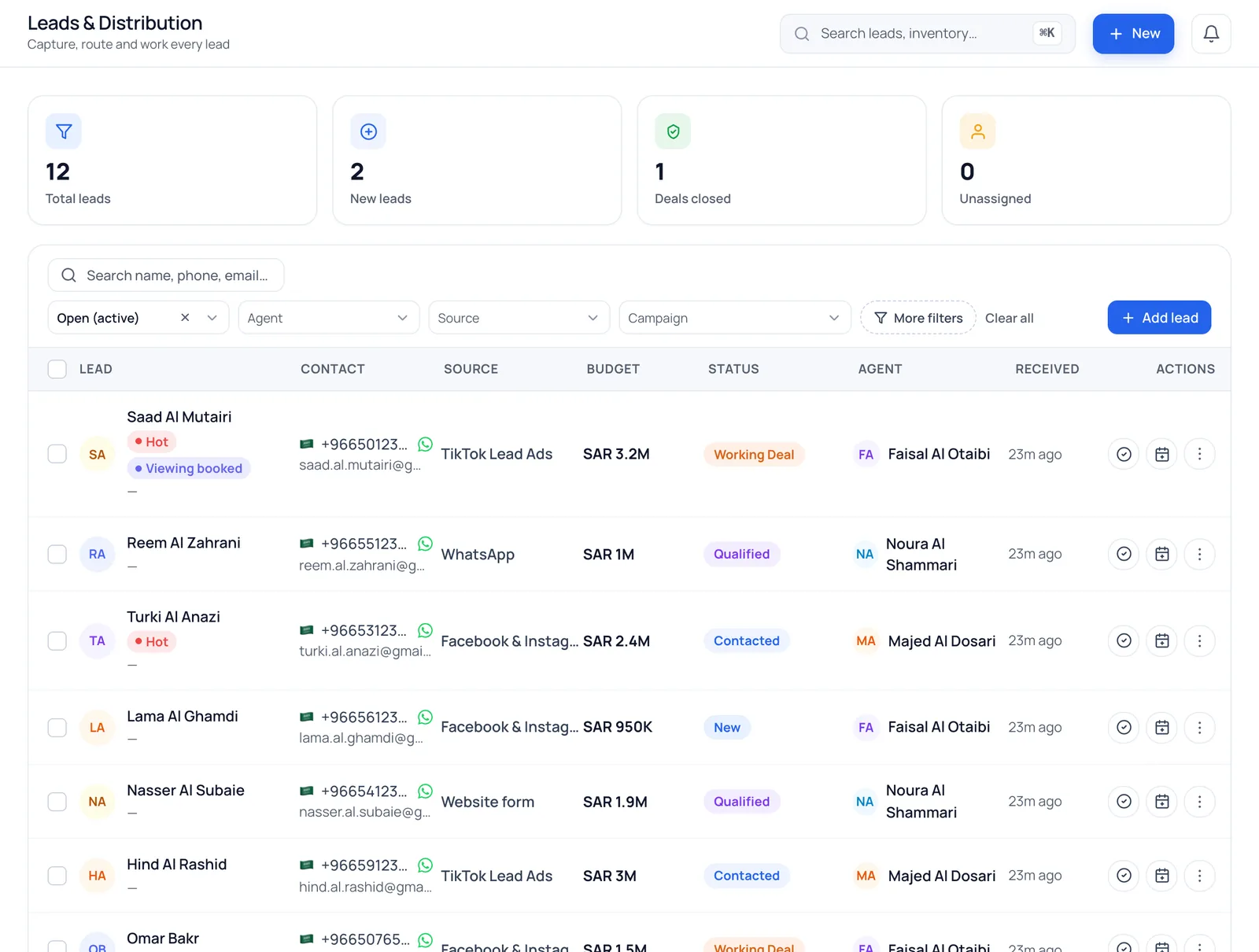Screen dimensions: 1259x952
Task: Focus the Search leads, inventory field
Action: tap(927, 34)
